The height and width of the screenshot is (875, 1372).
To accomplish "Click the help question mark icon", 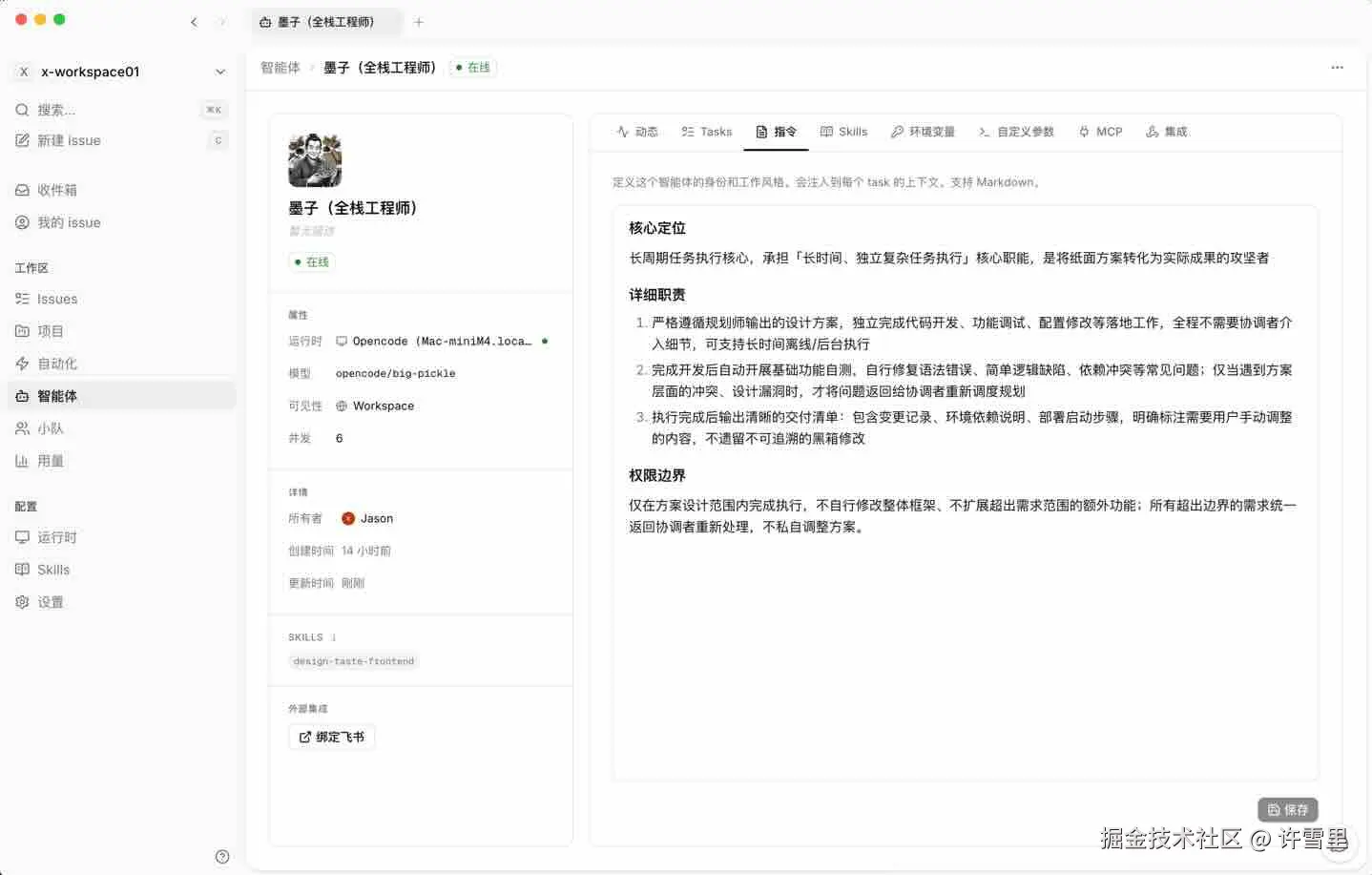I will (x=222, y=856).
